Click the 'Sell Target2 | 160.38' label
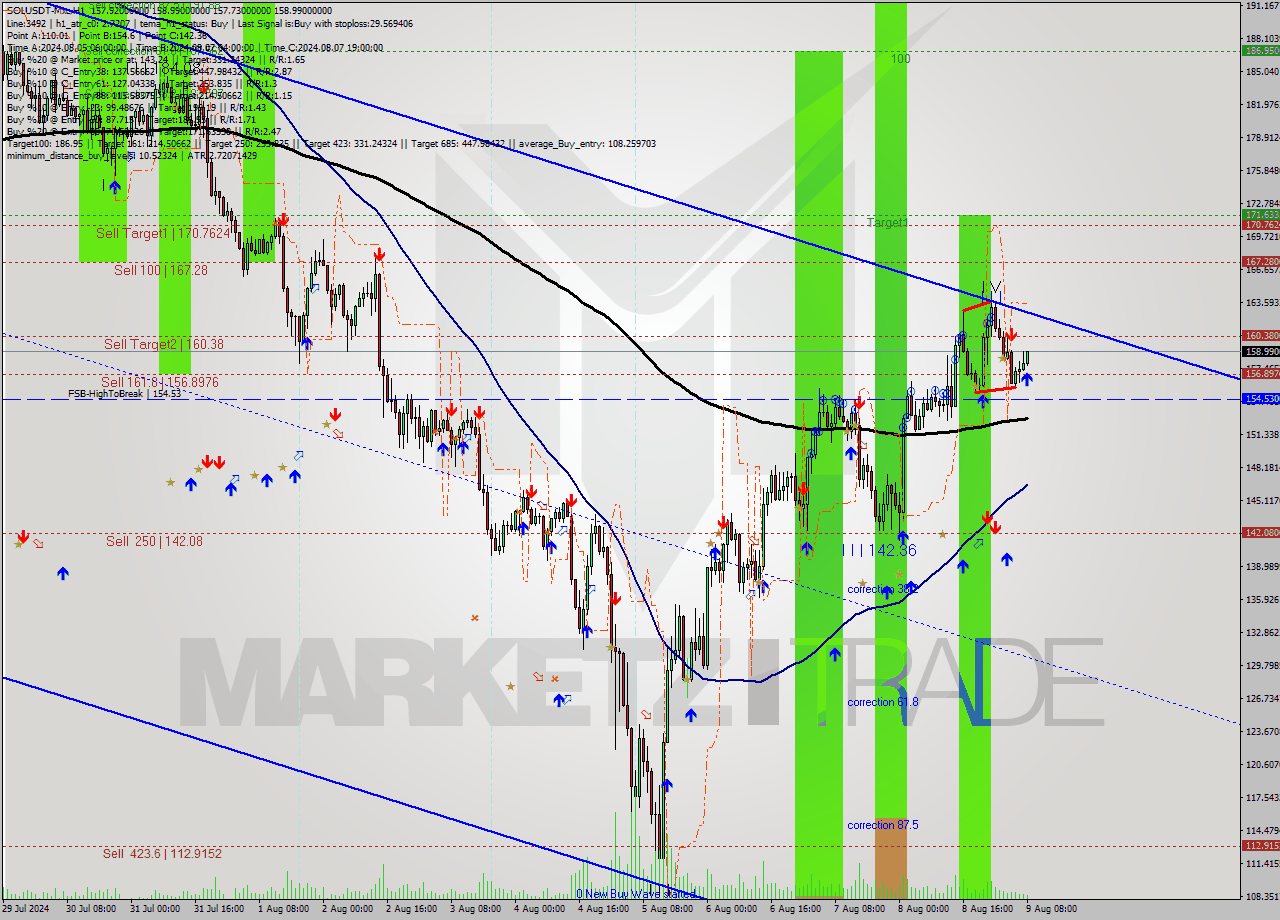Screen dimensions: 1280x920 (x=164, y=344)
